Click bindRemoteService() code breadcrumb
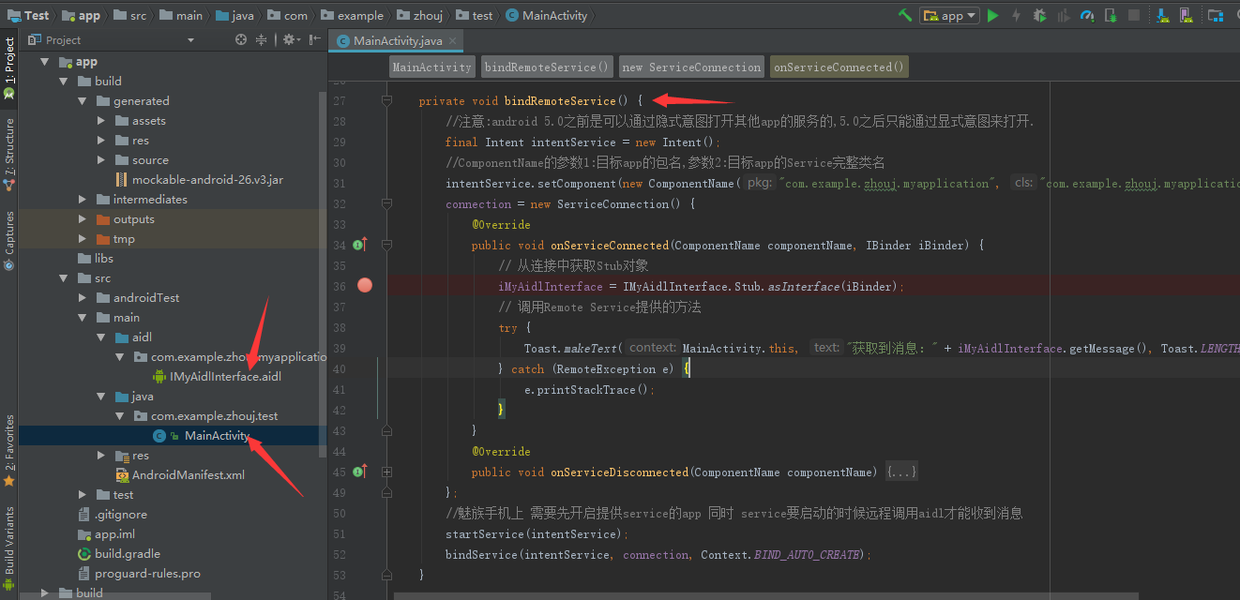Image resolution: width=1240 pixels, height=600 pixels. coord(546,67)
